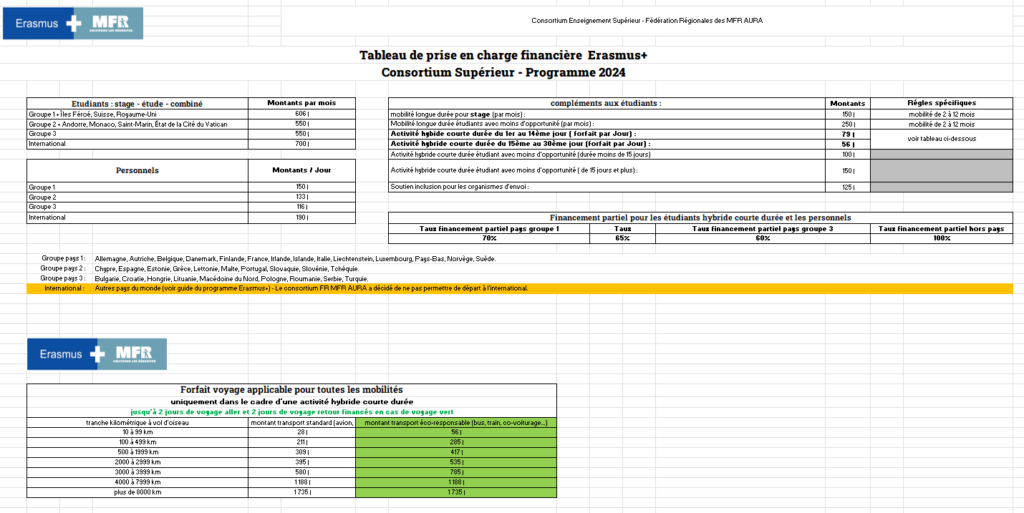This screenshot has height=513, width=1024.
Task: Select the 'Consortium Enseignement Supérieur' header text
Action: (647, 20)
